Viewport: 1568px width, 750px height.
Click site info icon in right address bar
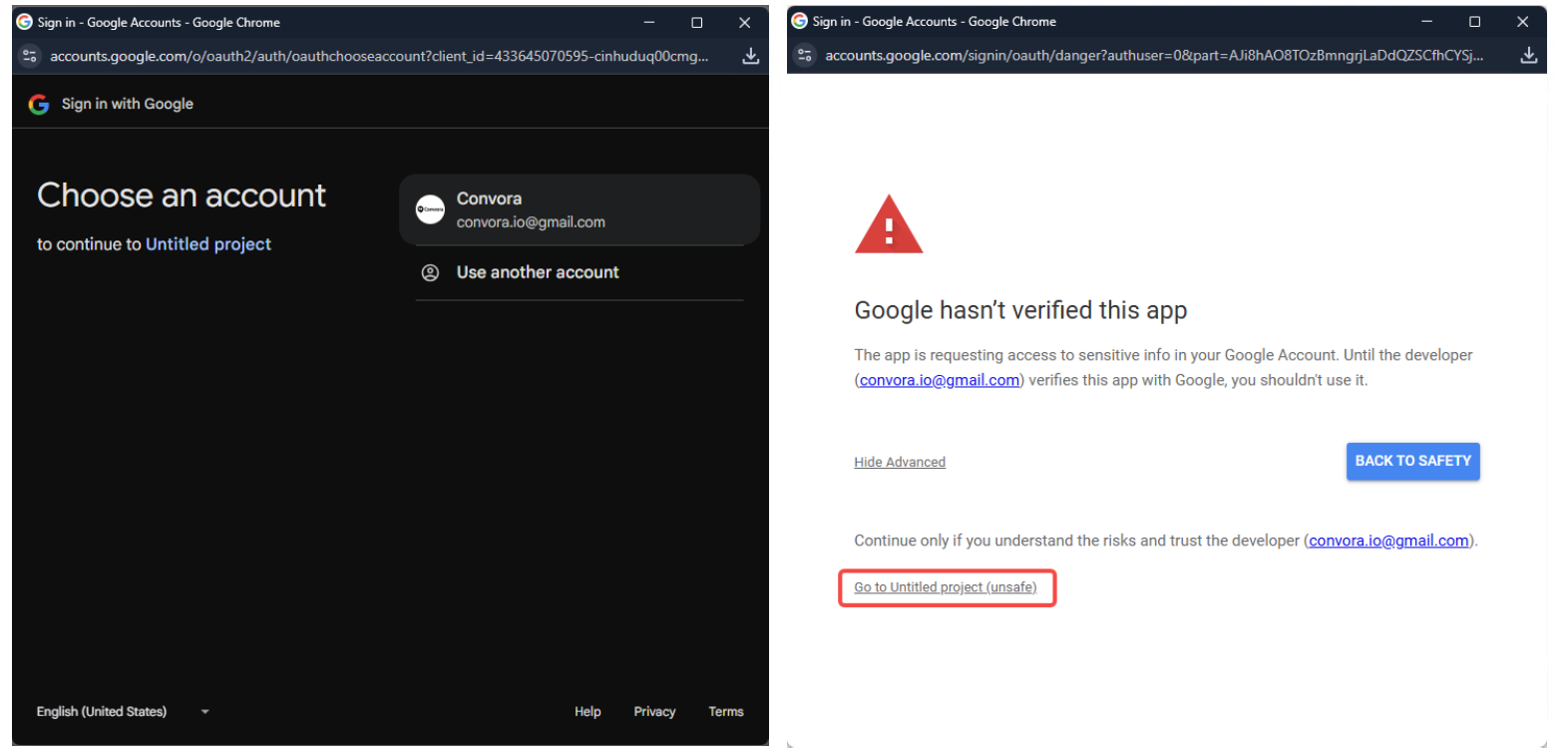(805, 55)
